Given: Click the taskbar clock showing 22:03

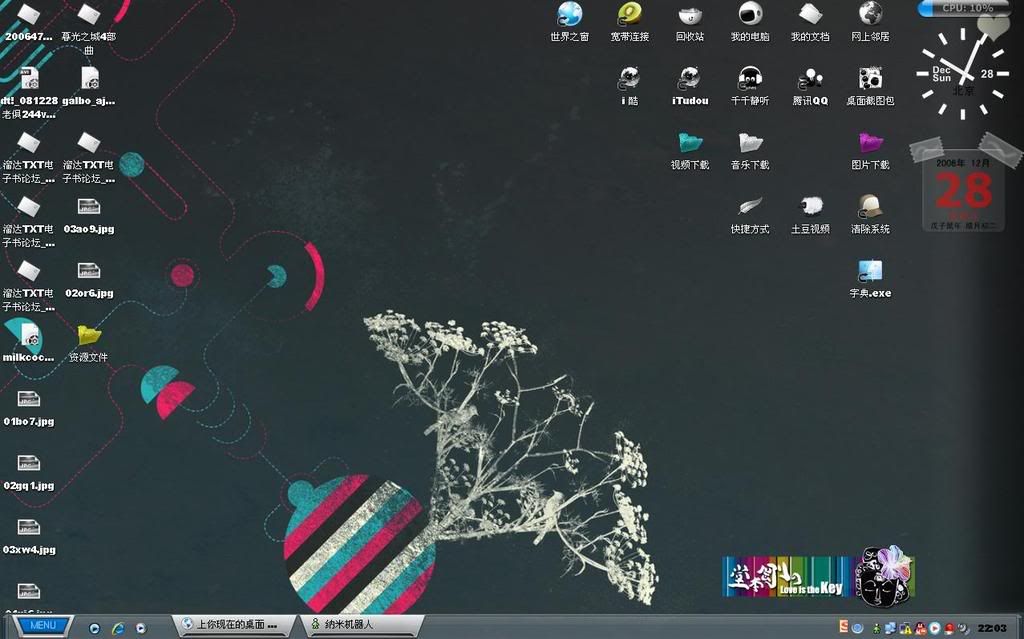Looking at the screenshot, I should (x=992, y=627).
